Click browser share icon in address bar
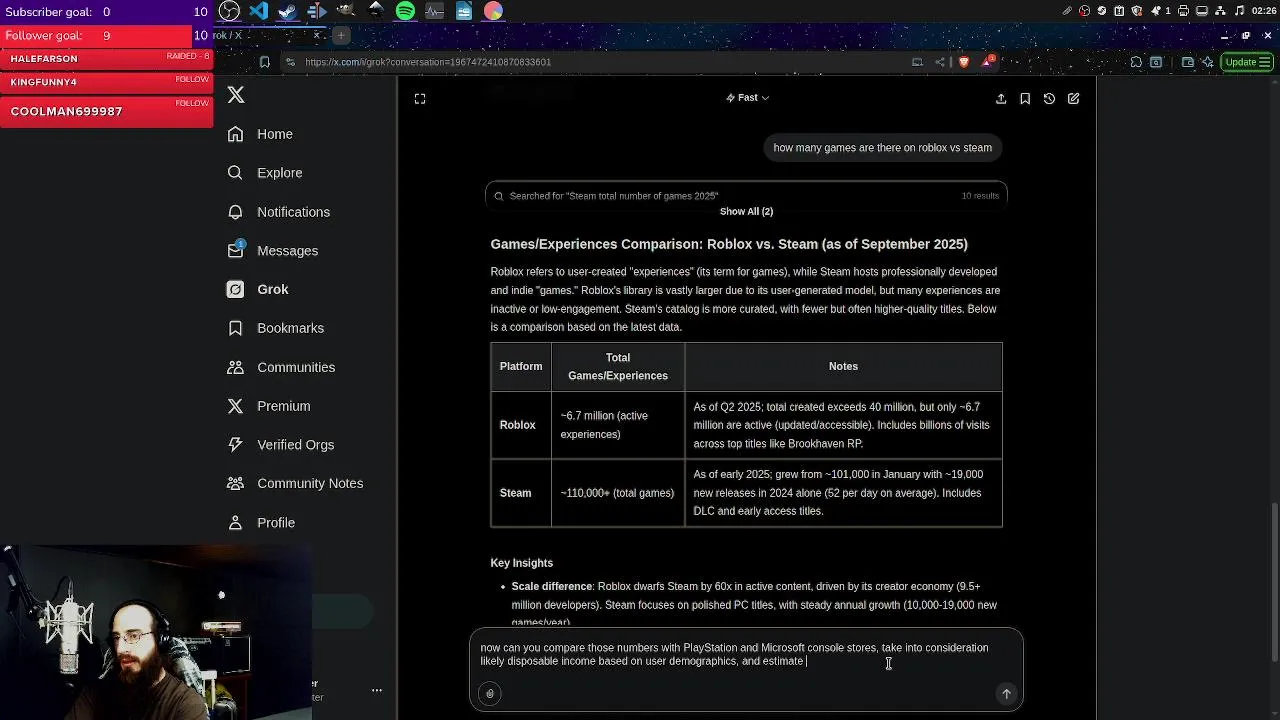The width and height of the screenshot is (1280, 720). pos(940,62)
